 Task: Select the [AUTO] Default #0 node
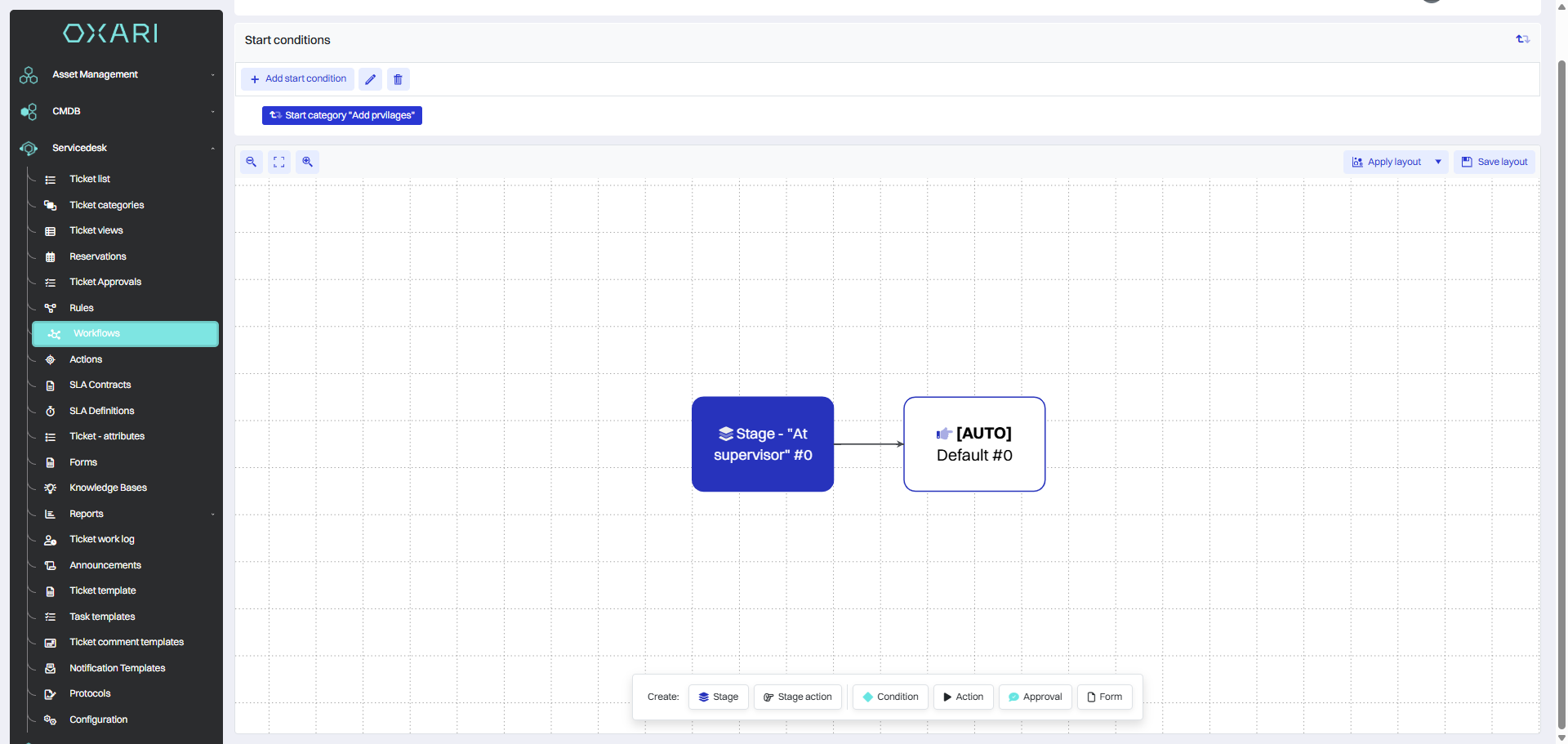point(973,444)
